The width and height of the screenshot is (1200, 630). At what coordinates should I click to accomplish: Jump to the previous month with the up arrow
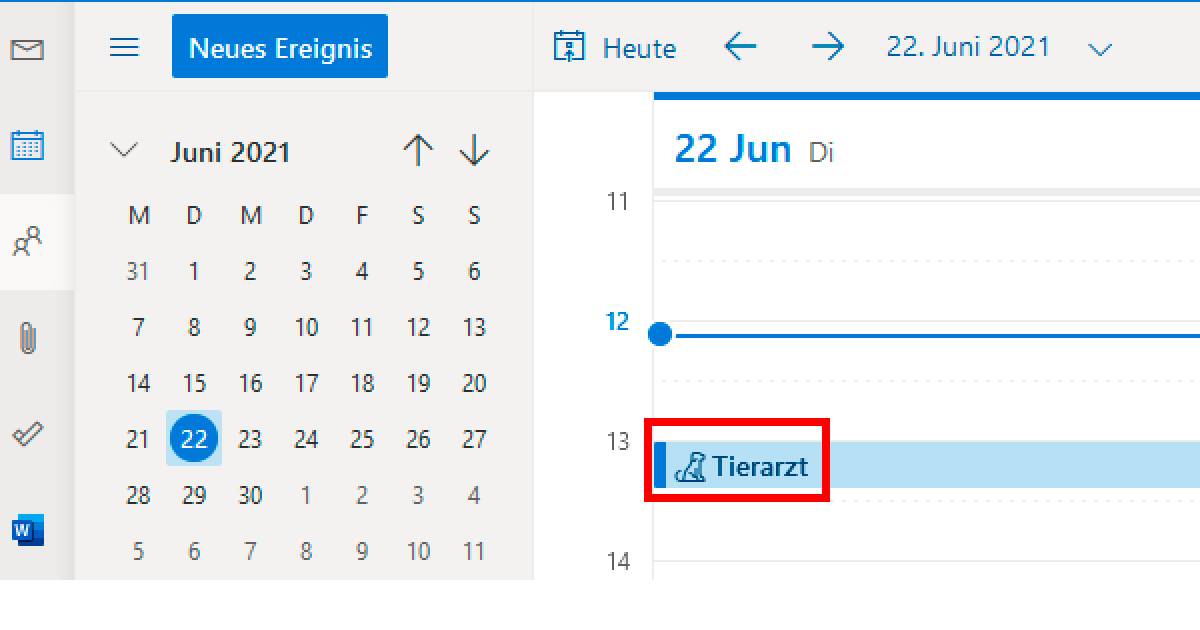[x=418, y=150]
